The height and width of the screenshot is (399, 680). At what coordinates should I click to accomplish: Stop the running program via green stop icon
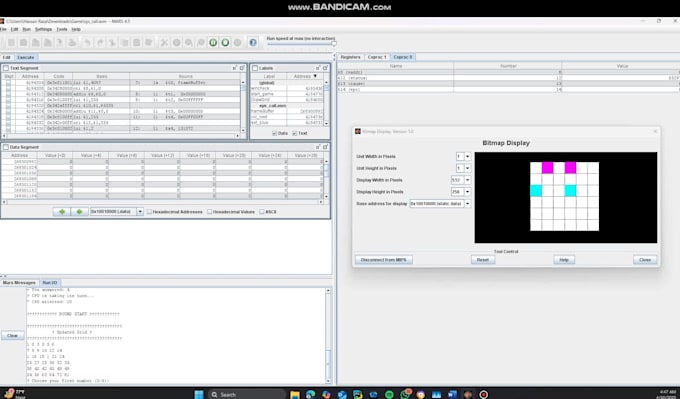pyautogui.click(x=225, y=43)
